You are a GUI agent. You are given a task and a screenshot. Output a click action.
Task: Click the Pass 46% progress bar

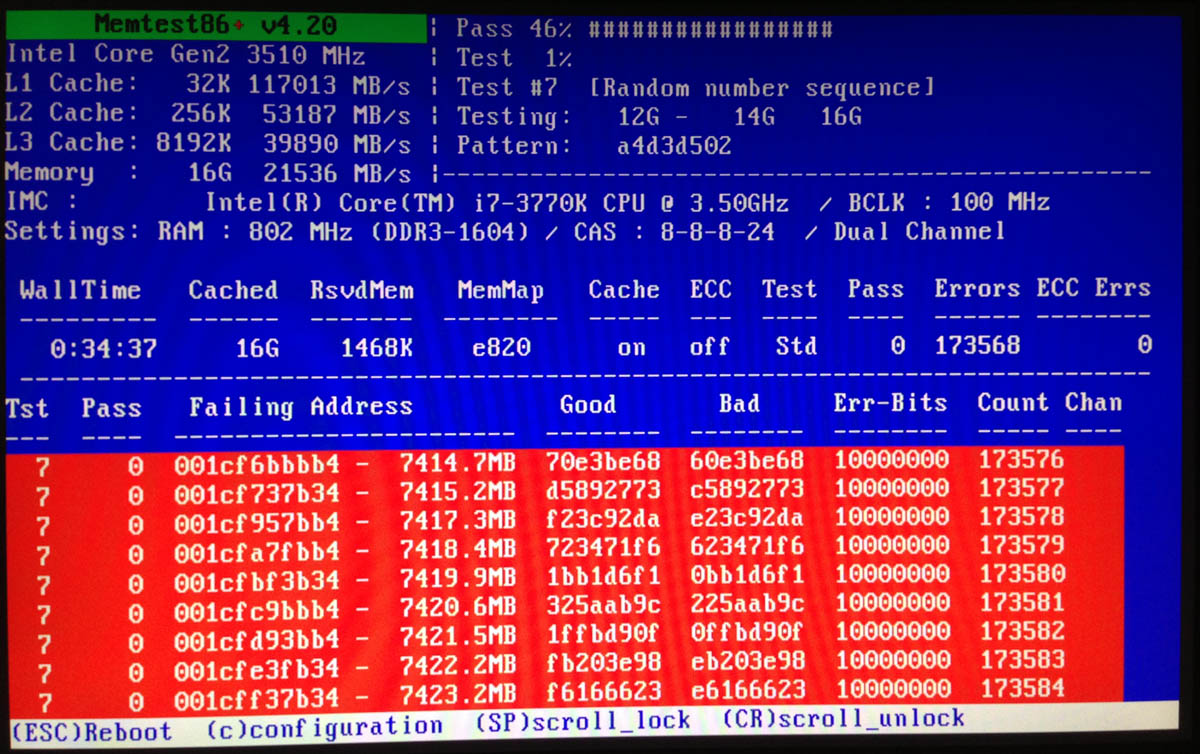[644, 29]
